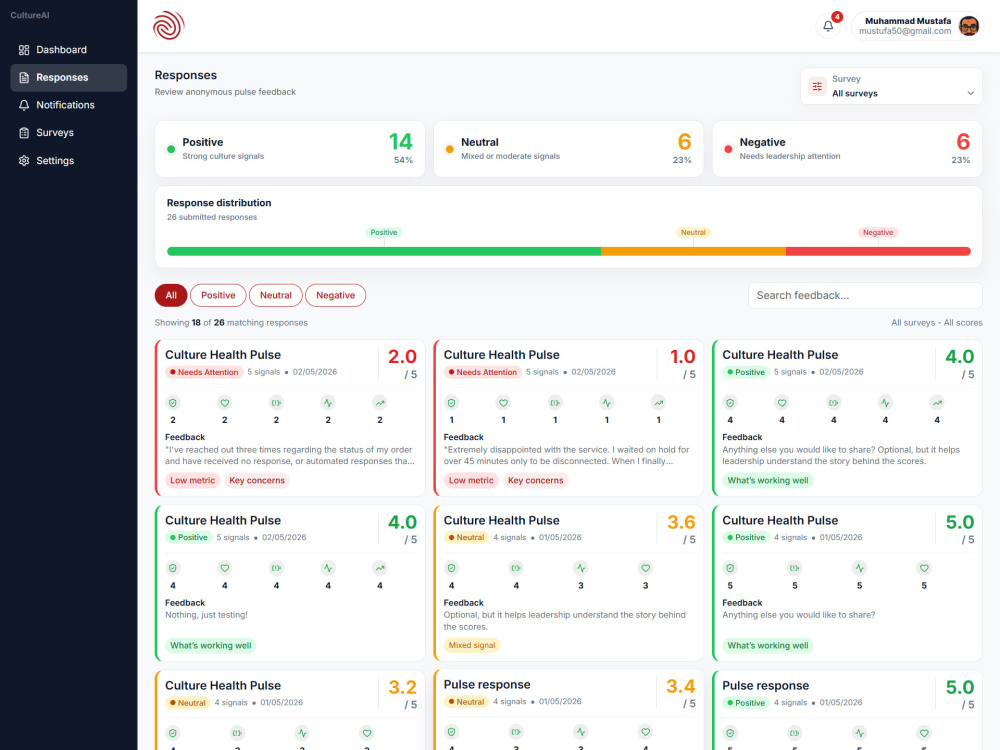
Task: Click Muhammad Mustafa's profile avatar
Action: click(x=969, y=26)
